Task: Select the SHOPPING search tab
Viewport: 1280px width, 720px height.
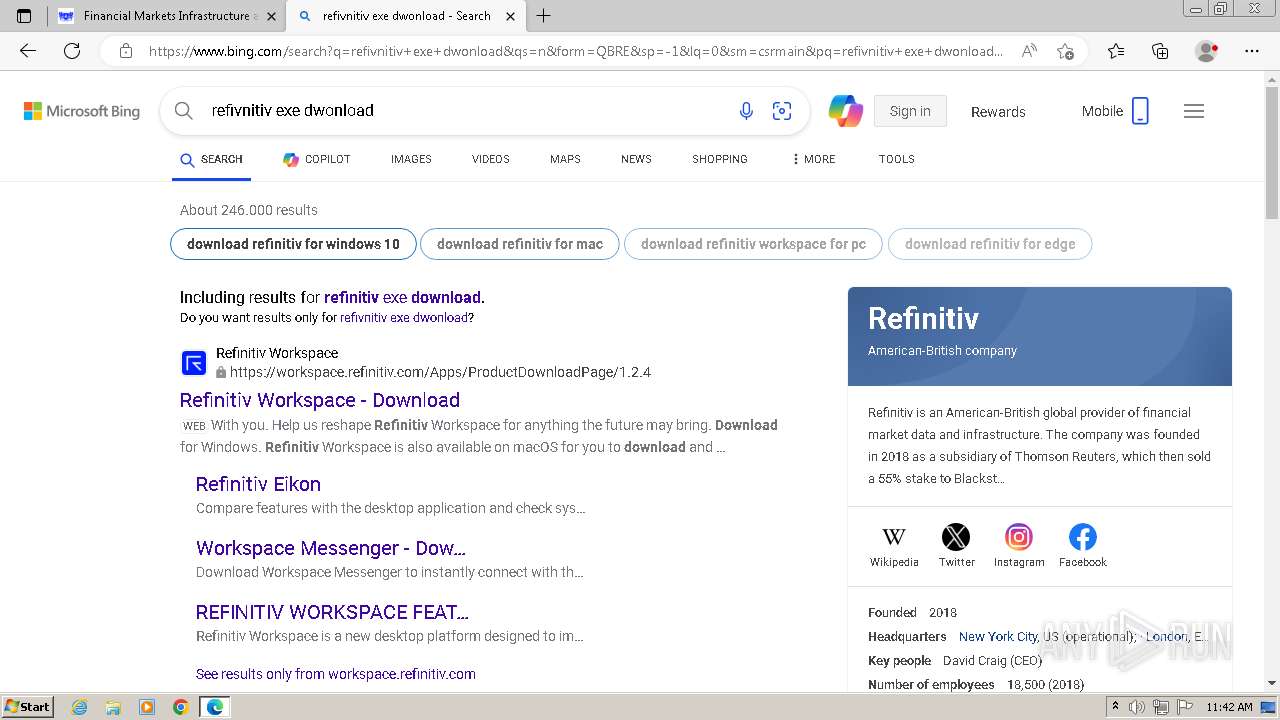Action: coord(719,159)
